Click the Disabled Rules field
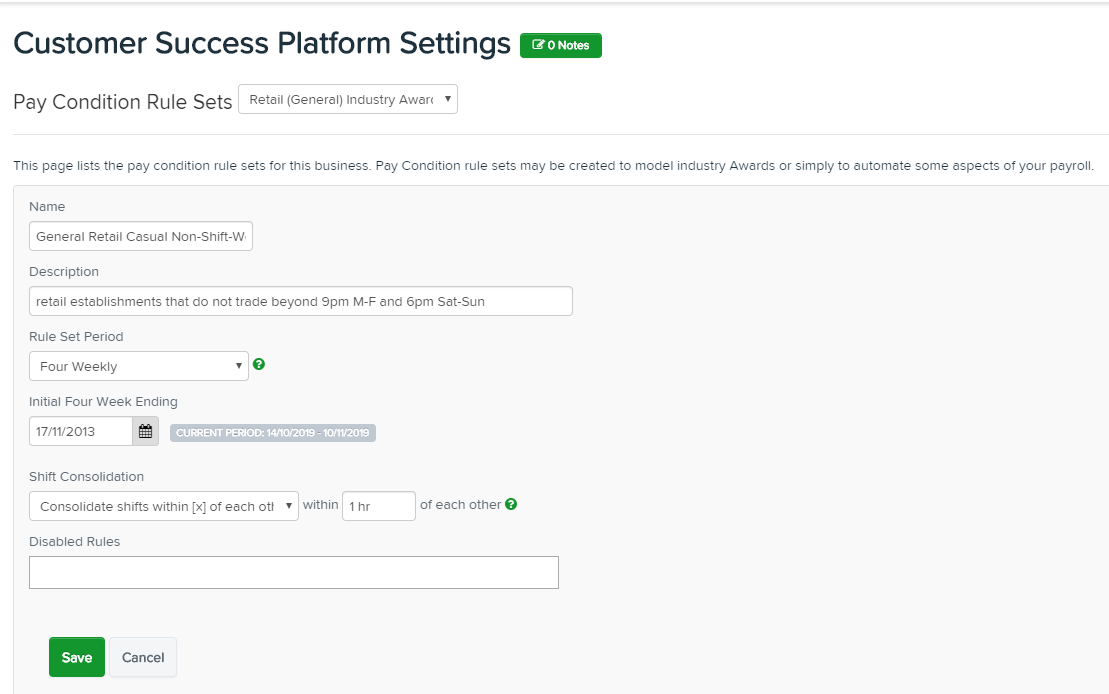 click(294, 572)
